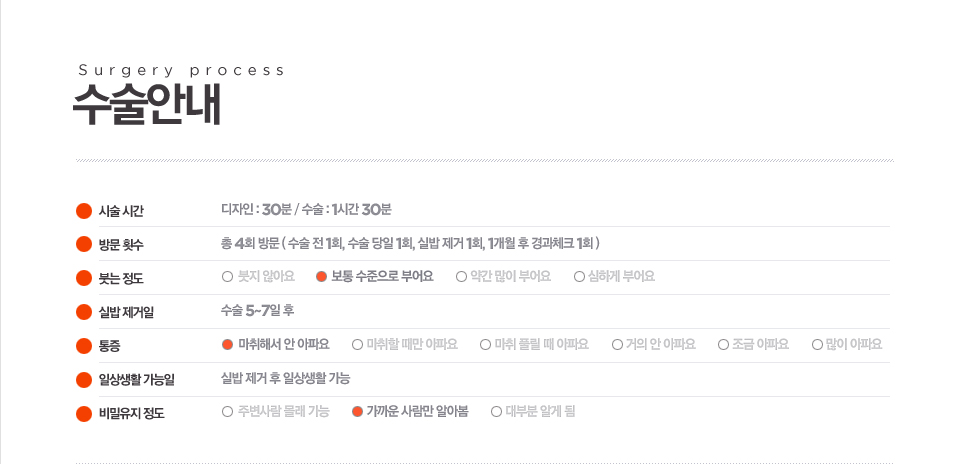Click the orange bullet beside 방문 횟수

tap(84, 244)
